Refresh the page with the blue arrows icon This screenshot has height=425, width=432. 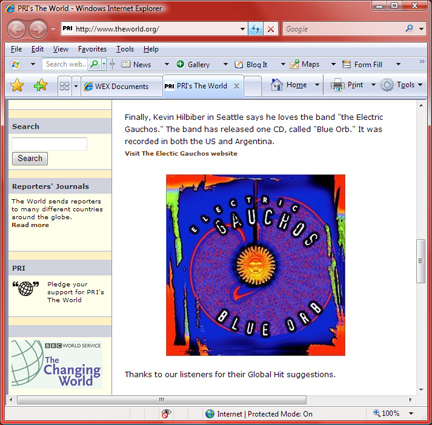(x=255, y=29)
